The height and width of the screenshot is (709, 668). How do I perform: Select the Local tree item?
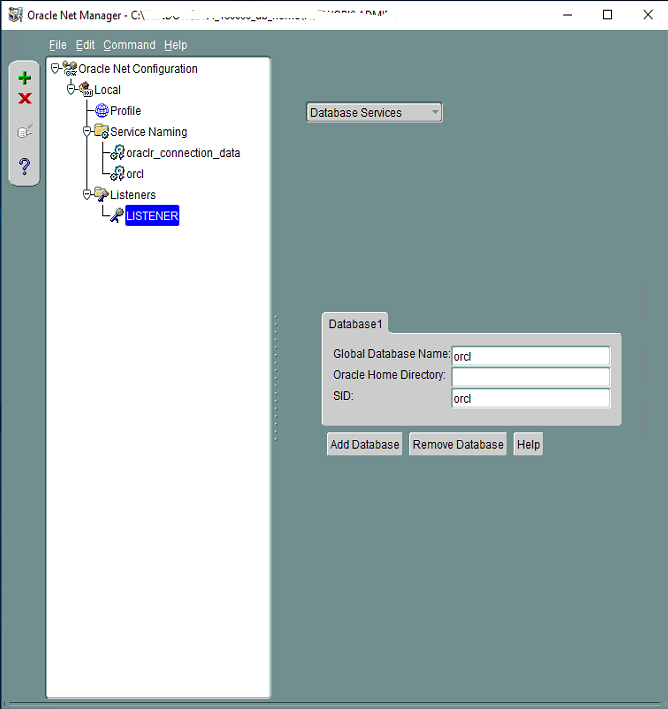pyautogui.click(x=108, y=90)
